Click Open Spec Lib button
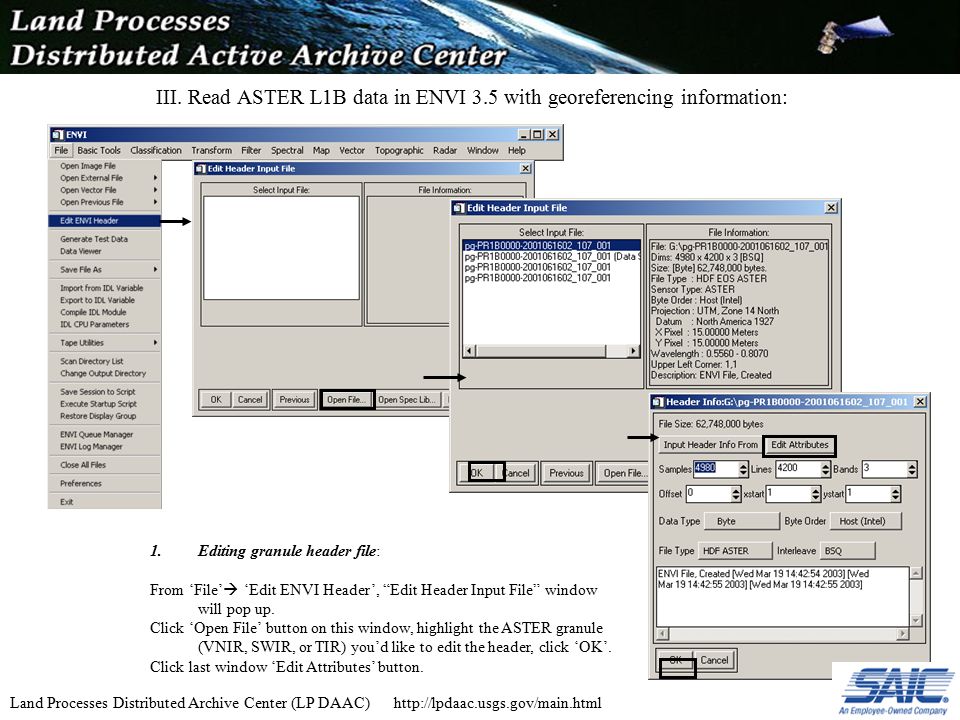Viewport: 960px width, 720px height. click(407, 400)
